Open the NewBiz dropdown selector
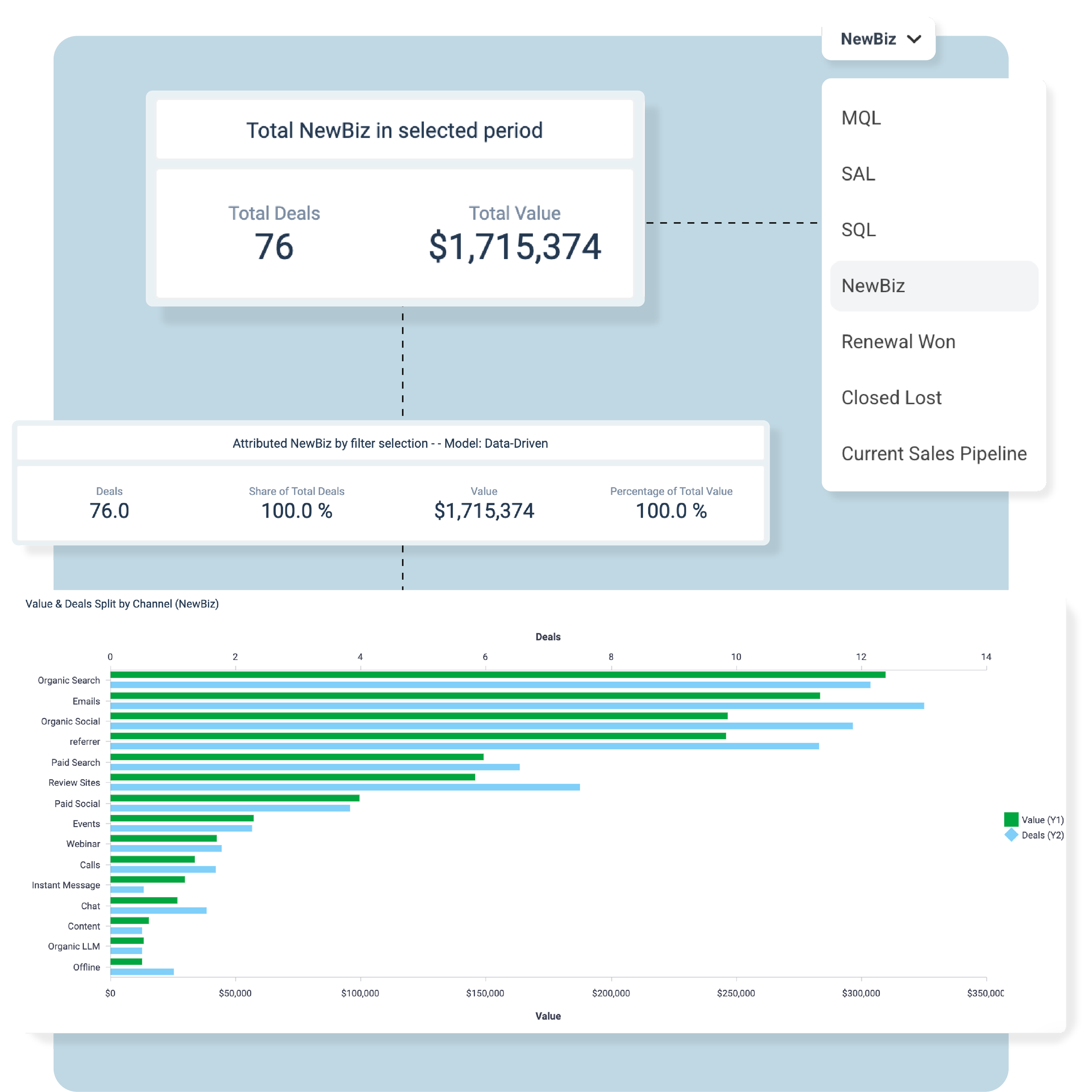Screen dimensions: 1092x1092 [x=868, y=39]
